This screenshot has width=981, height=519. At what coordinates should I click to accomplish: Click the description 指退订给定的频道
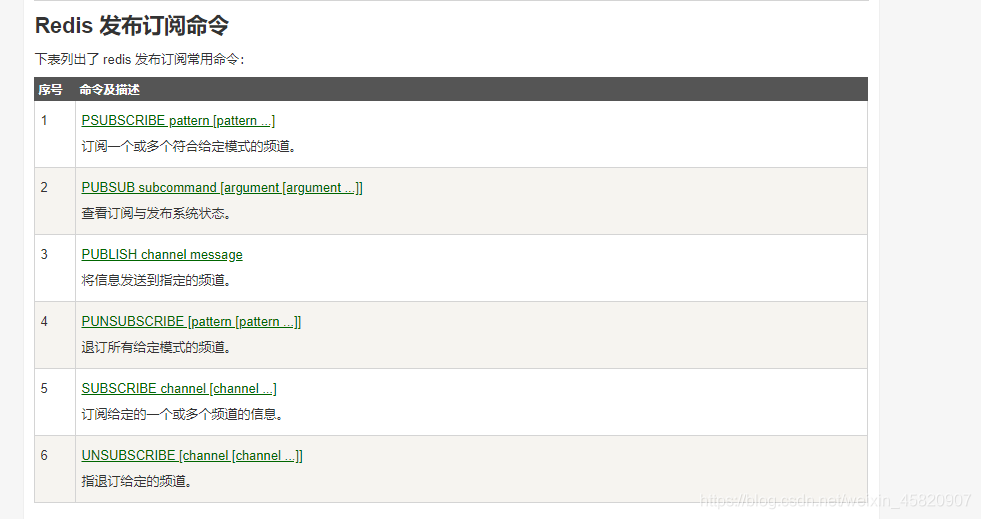pos(136,481)
